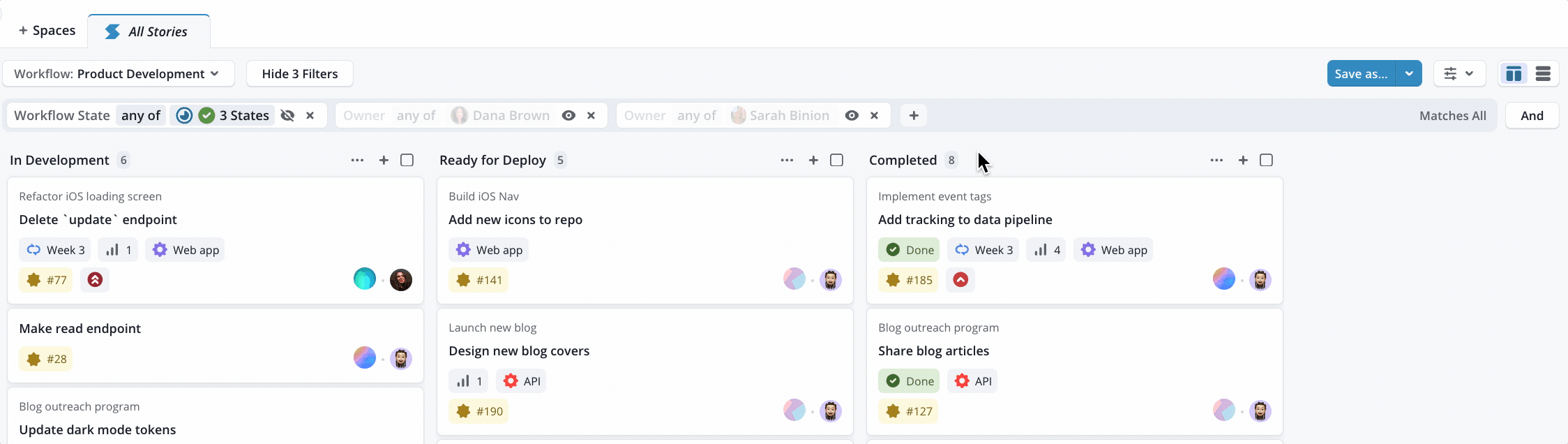The height and width of the screenshot is (444, 1568).
Task: Open the any of operator for Workflow State
Action: [141, 116]
